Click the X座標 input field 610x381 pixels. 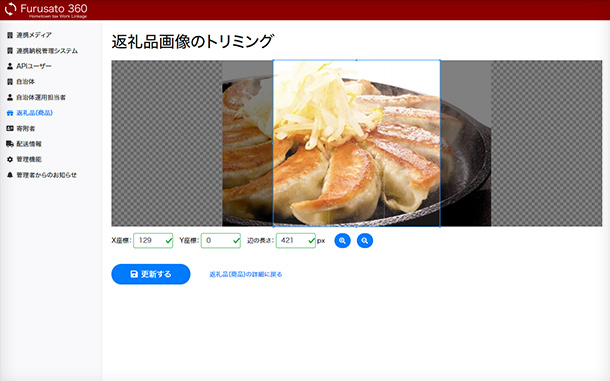(x=153, y=241)
